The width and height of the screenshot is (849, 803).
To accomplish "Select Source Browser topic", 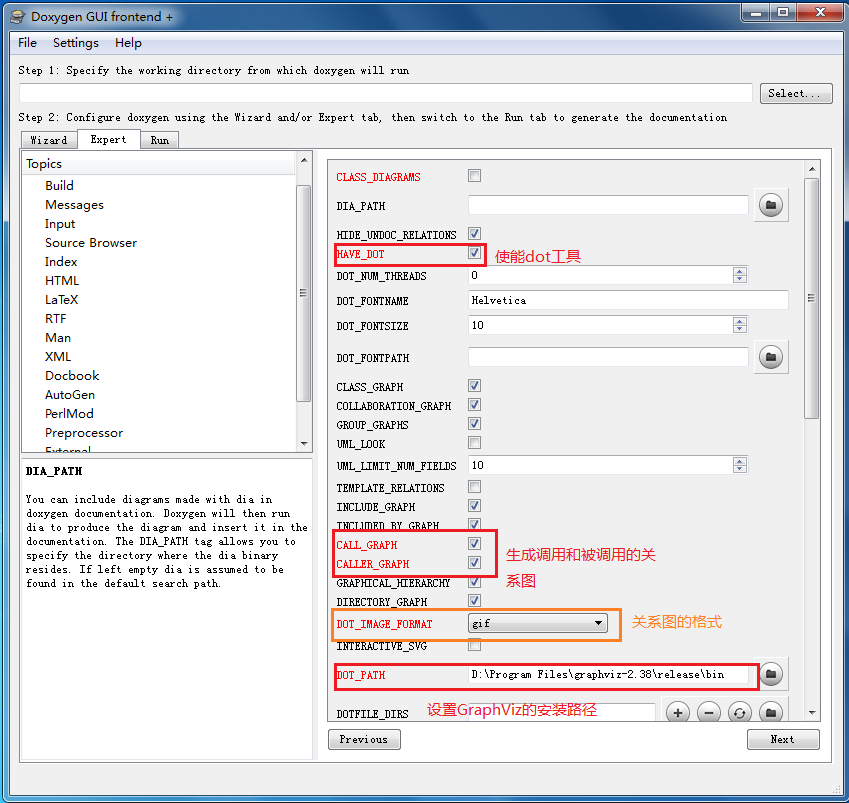I will (91, 243).
